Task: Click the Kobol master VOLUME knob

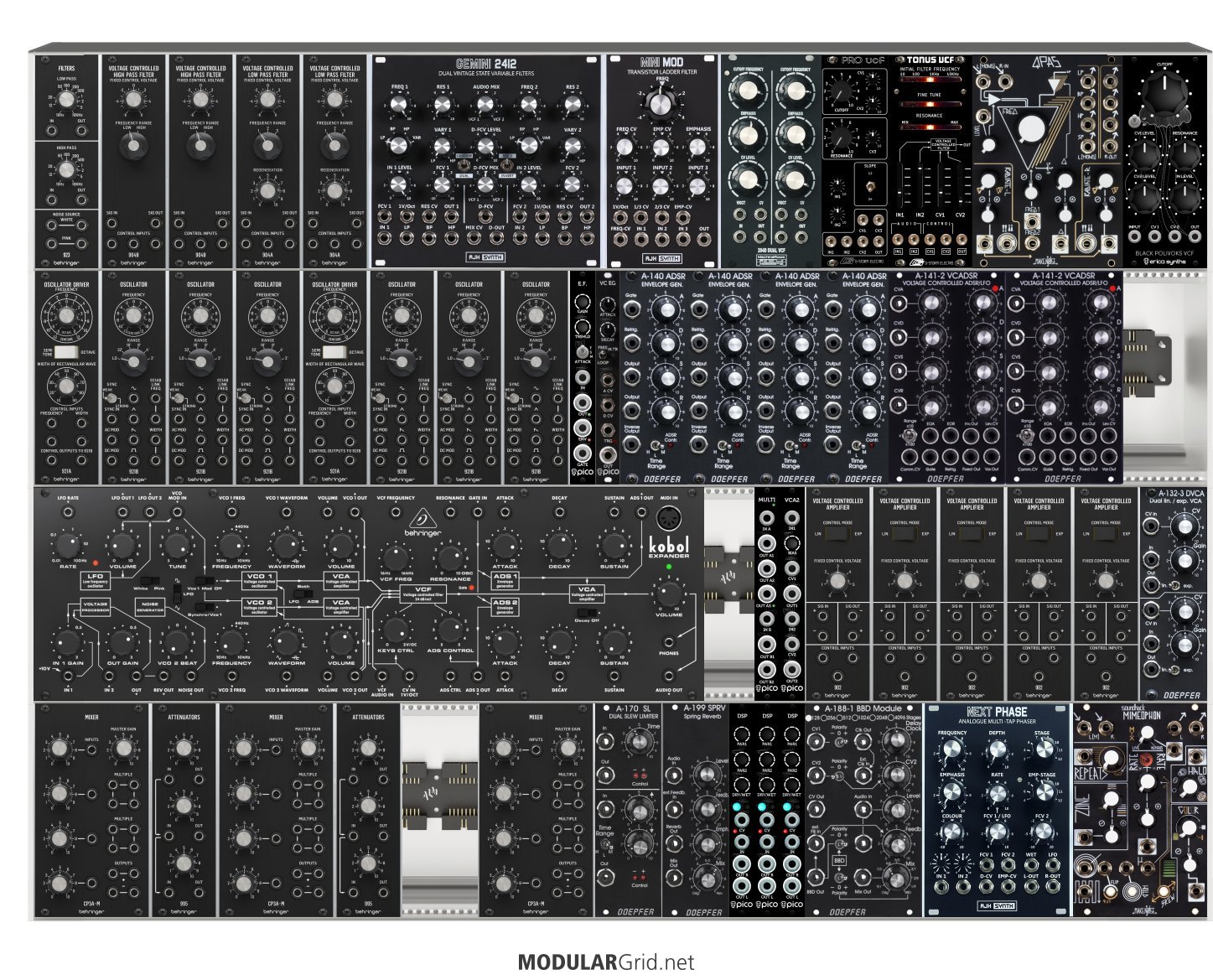Action: point(669,594)
